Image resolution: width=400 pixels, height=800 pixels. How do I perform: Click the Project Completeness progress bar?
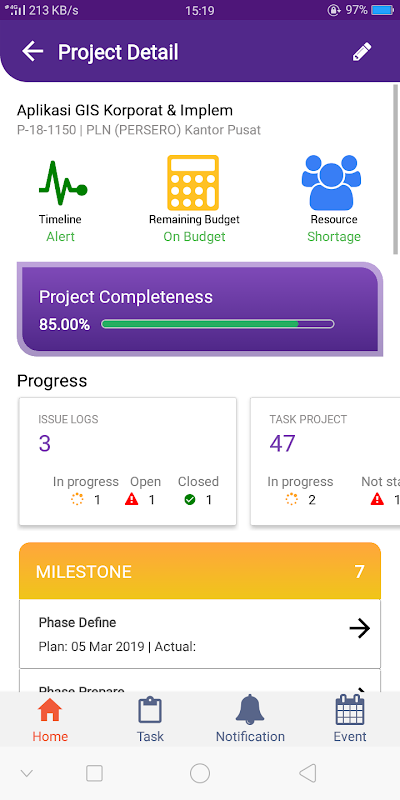click(x=218, y=324)
